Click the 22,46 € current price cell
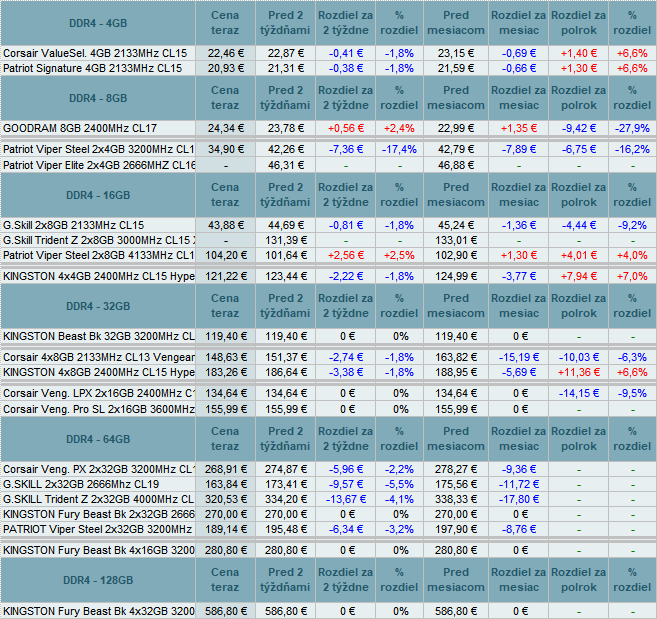This screenshot has height=619, width=657. coord(225,54)
